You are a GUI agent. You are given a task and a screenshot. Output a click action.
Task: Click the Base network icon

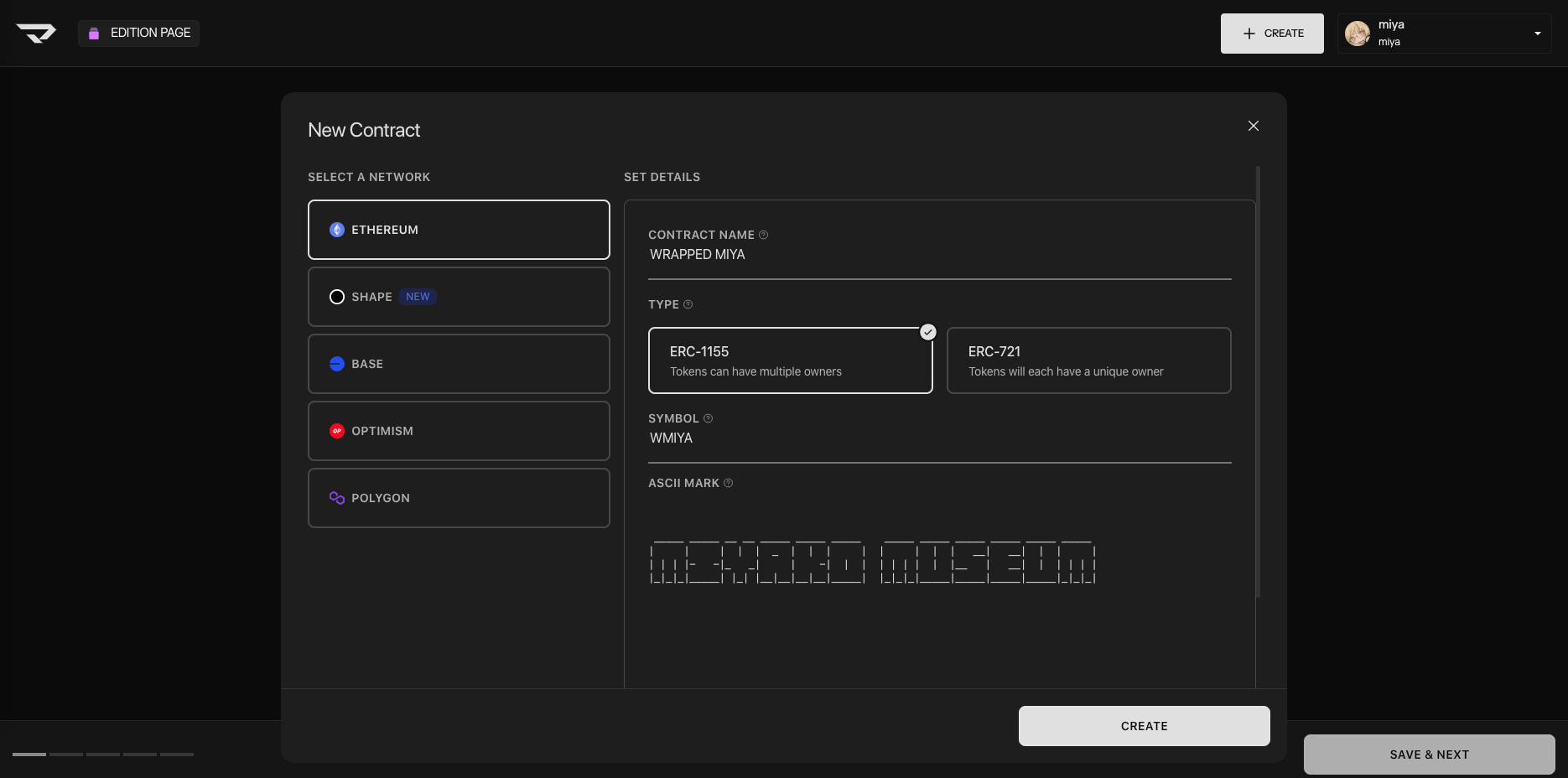pyautogui.click(x=337, y=364)
